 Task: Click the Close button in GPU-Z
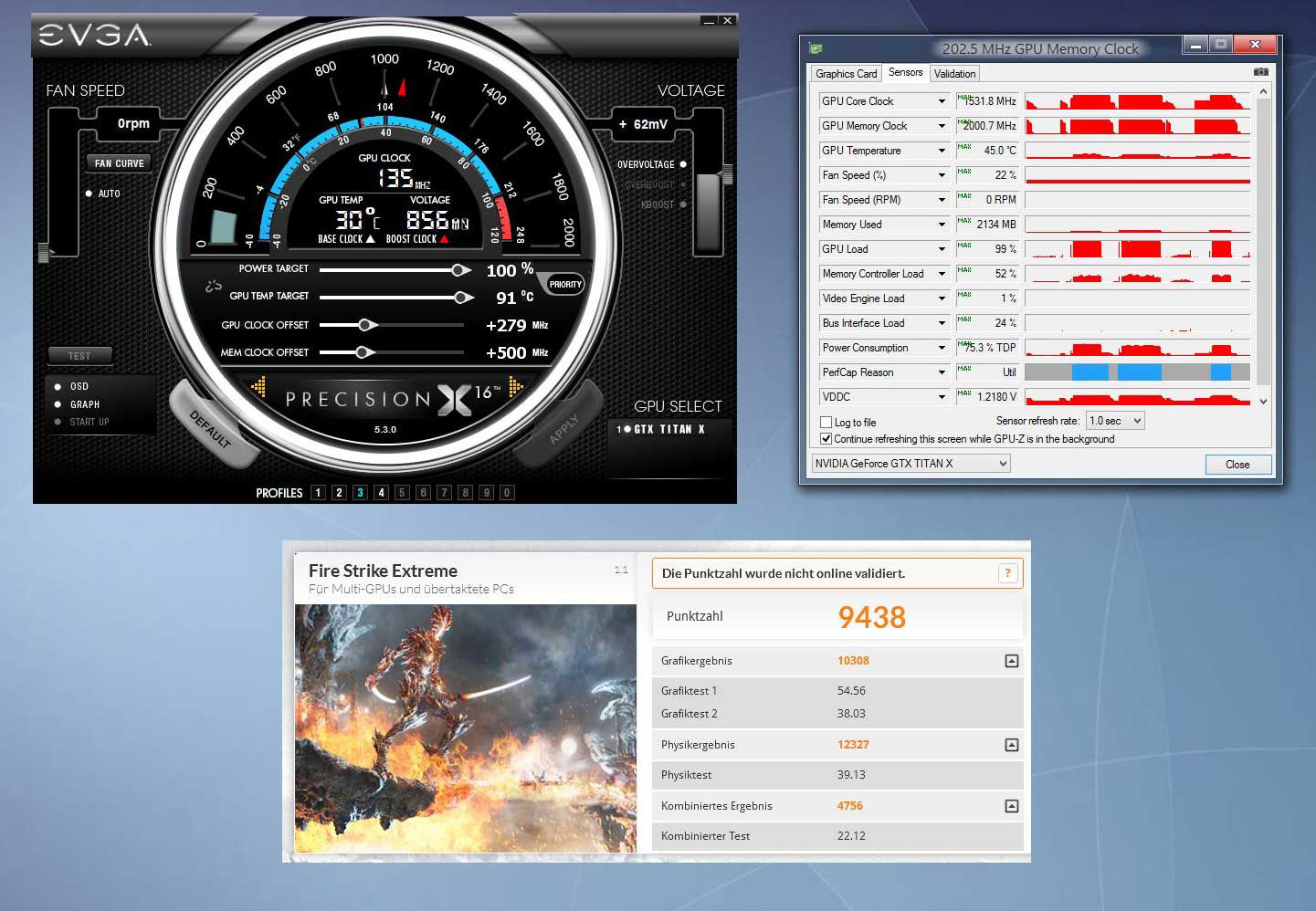click(1237, 465)
